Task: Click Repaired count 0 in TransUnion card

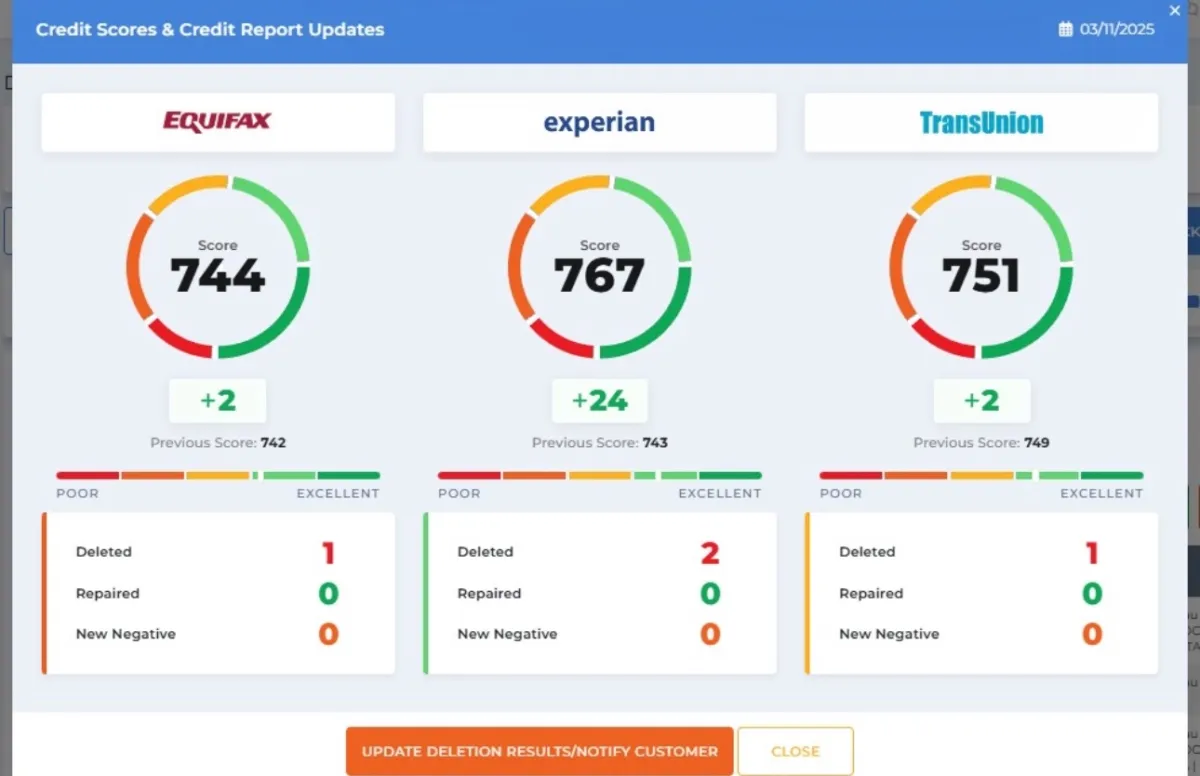Action: click(x=1092, y=593)
